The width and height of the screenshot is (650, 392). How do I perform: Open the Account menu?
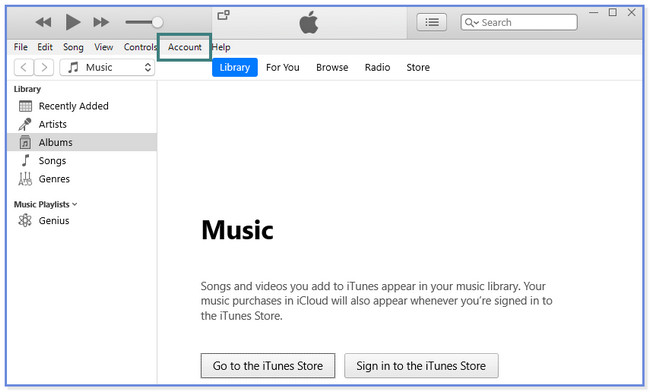[184, 47]
